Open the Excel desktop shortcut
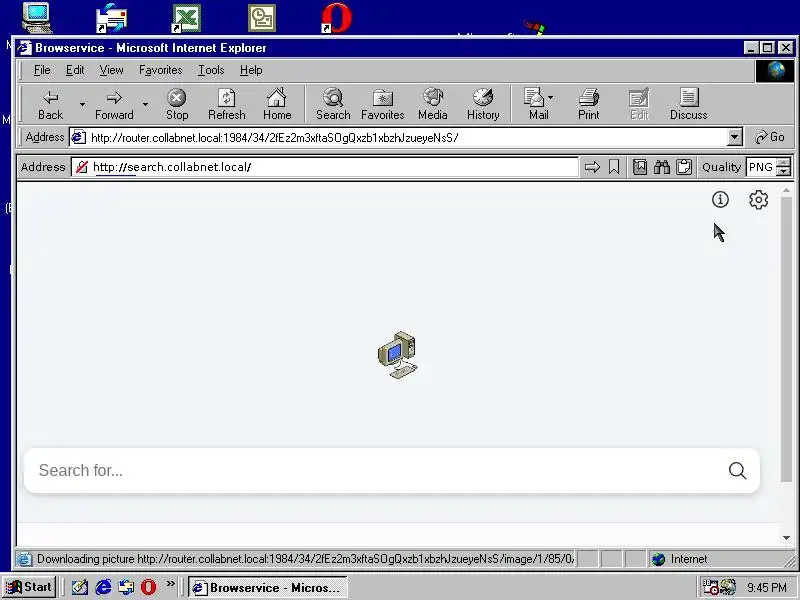800x600 pixels. coord(186,18)
